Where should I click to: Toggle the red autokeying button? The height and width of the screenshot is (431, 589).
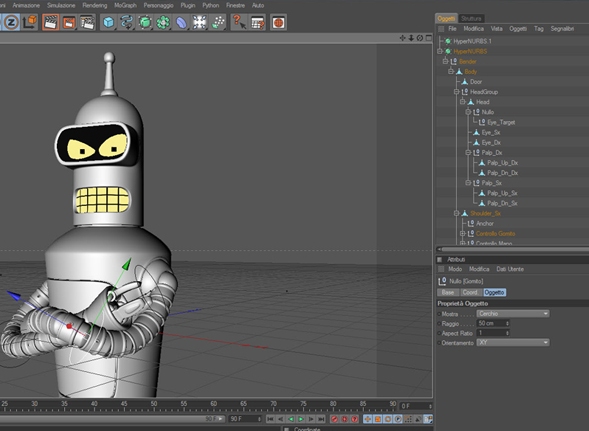click(344, 419)
